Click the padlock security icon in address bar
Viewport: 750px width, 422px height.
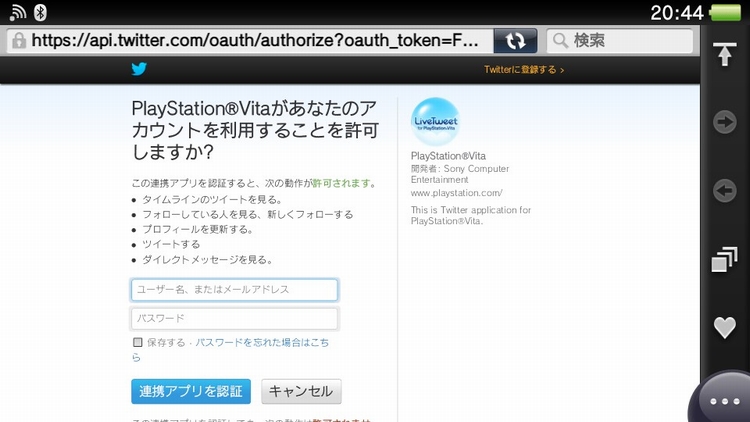tap(19, 41)
